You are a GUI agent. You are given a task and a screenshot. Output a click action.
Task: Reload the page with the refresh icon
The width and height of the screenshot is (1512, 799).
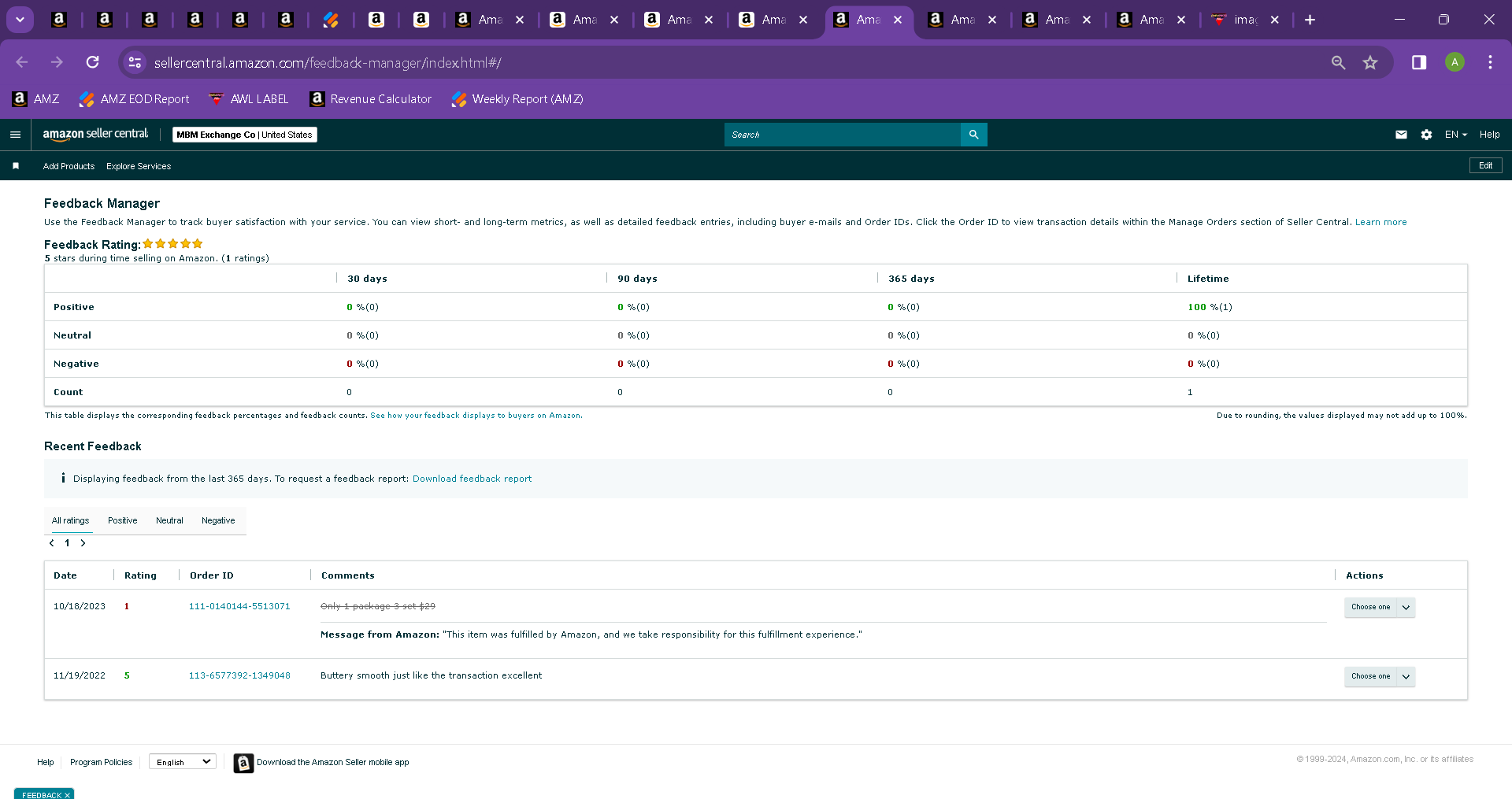(93, 62)
